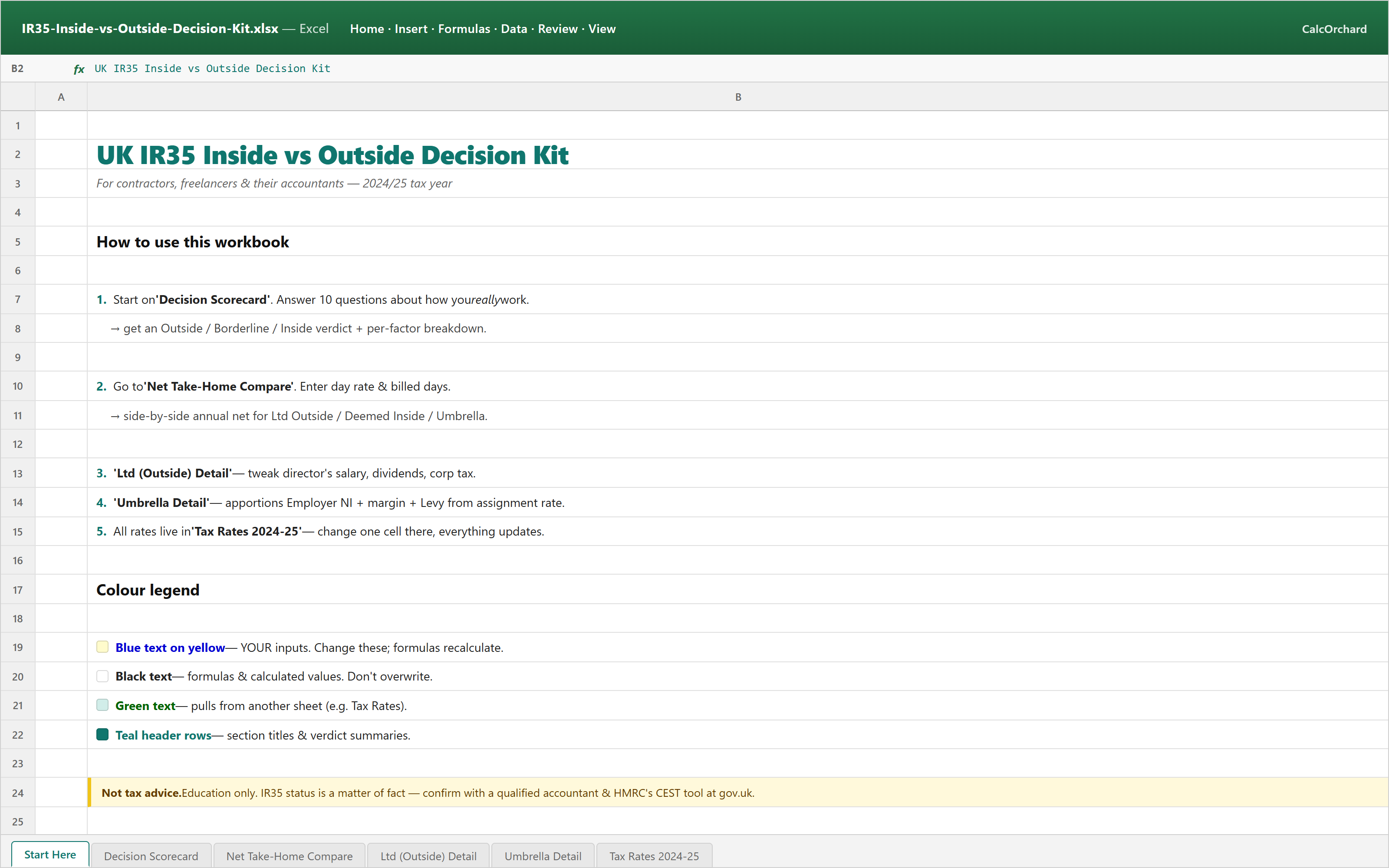Click the white Black-text legend swatch
This screenshot has width=1389, height=868.
coord(102,676)
